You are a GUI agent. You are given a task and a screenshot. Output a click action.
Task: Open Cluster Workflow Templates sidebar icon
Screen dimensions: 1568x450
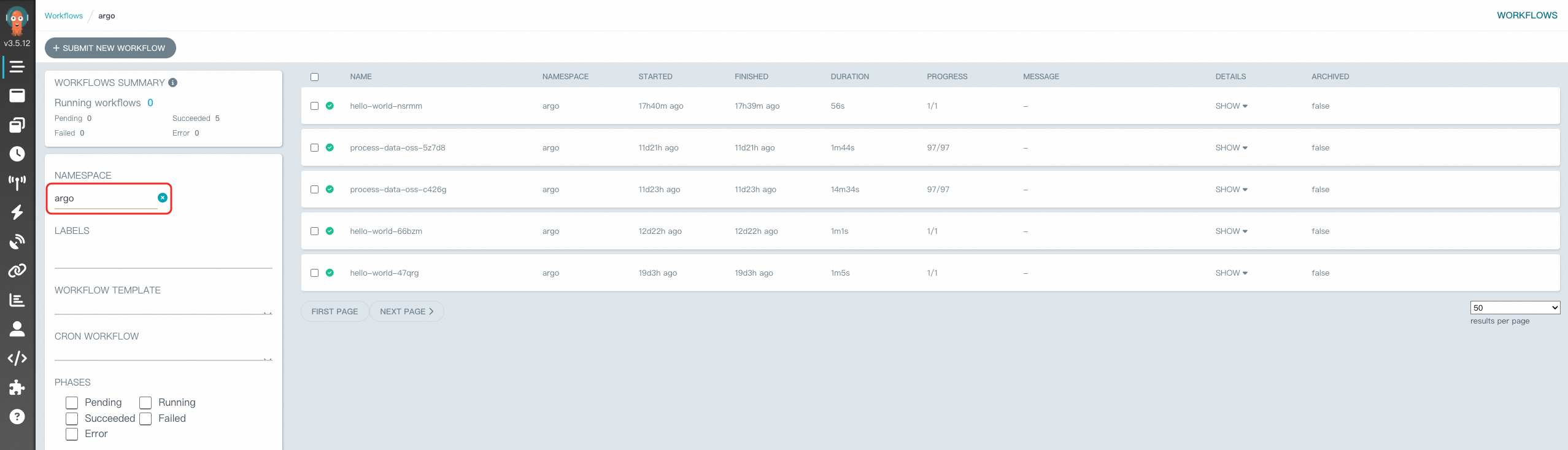[x=17, y=125]
